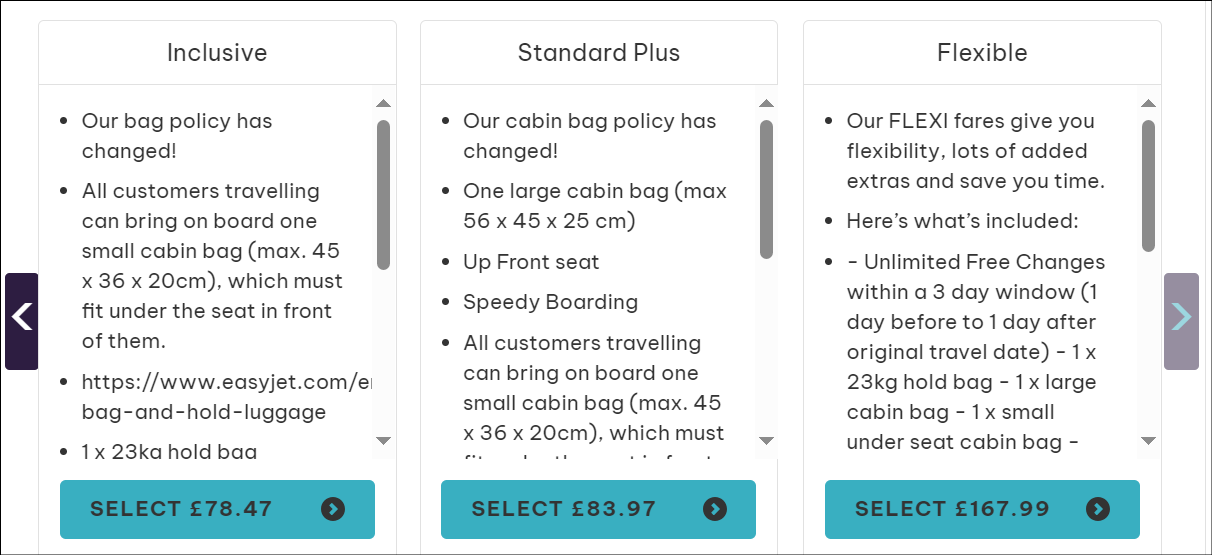Screen dimensions: 1212x555
Task: Click the previous fares left arrow
Action: 21,321
